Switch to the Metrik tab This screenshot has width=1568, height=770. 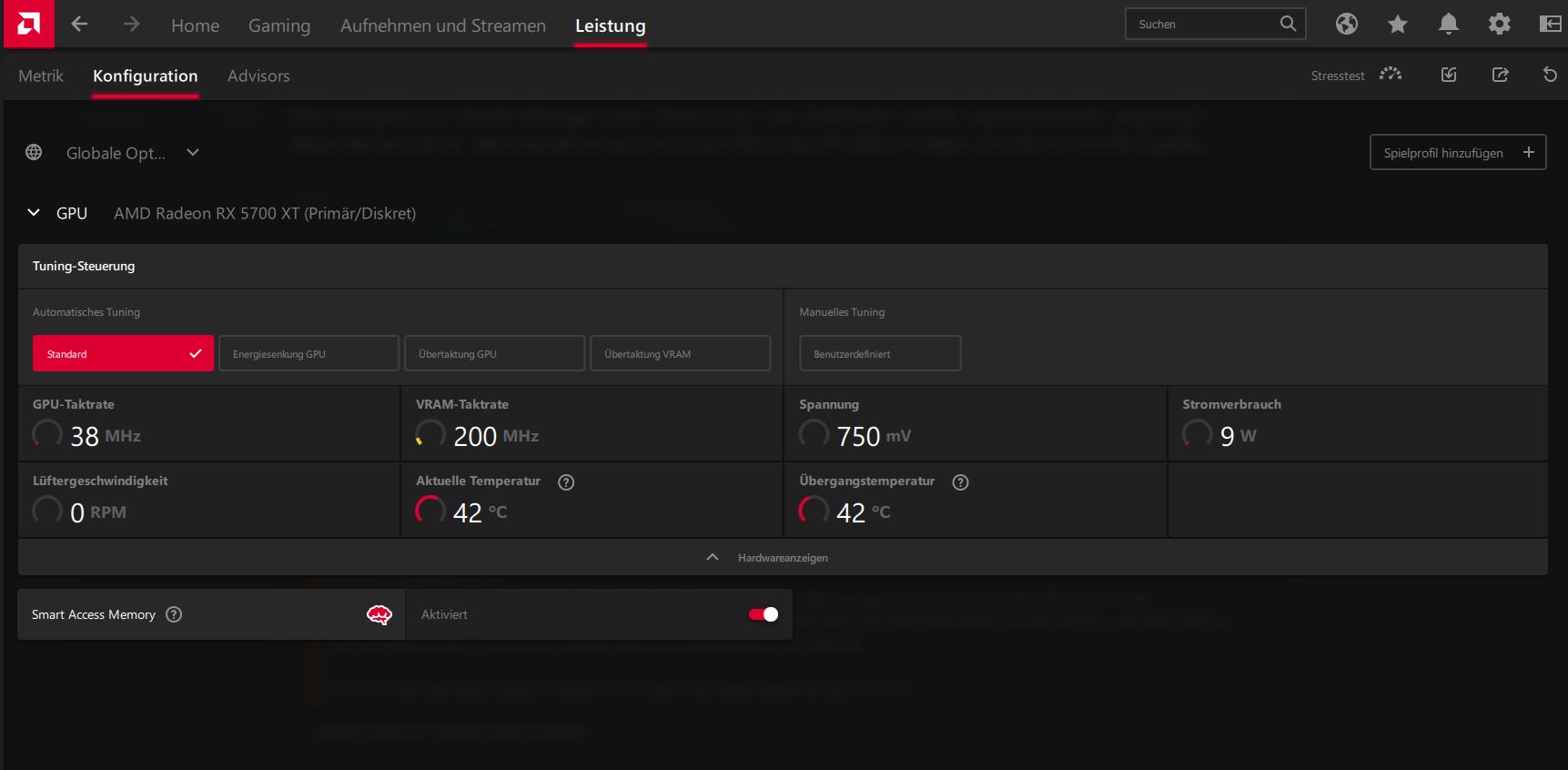[41, 76]
